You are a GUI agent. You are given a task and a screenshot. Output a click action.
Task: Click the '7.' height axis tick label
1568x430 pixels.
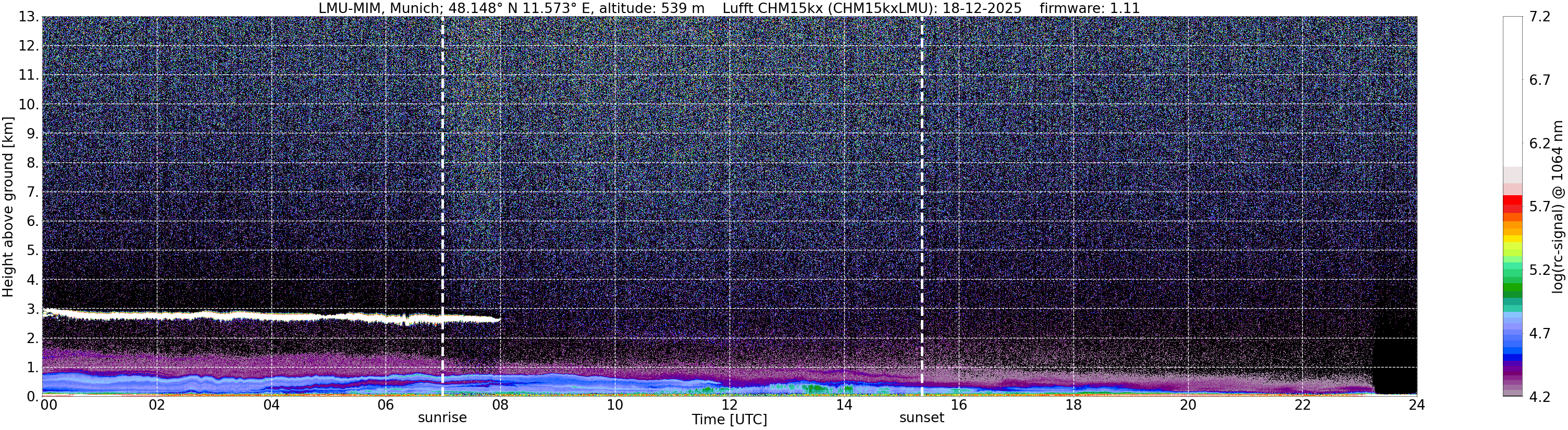point(33,192)
